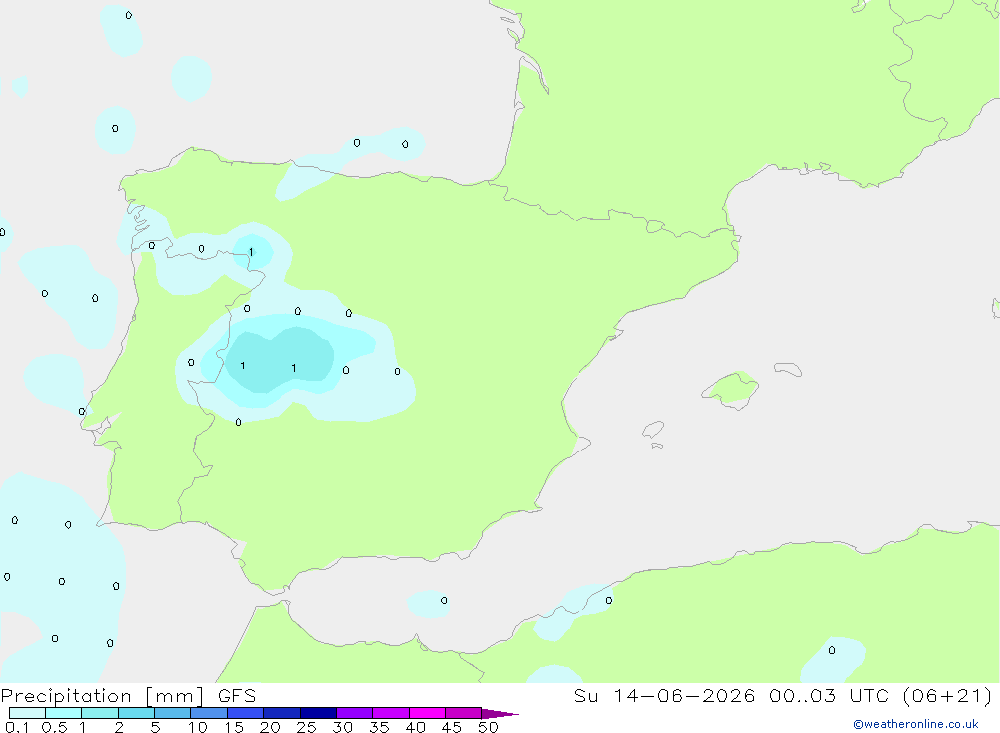This screenshot has width=1000, height=733.
Task: Select the 5–10 mm legend swatch
Action: pyautogui.click(x=173, y=713)
